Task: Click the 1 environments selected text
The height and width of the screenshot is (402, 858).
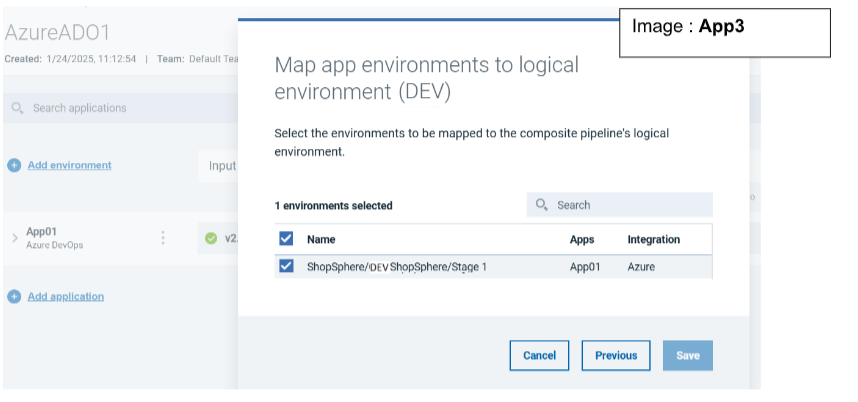Action: pos(333,206)
